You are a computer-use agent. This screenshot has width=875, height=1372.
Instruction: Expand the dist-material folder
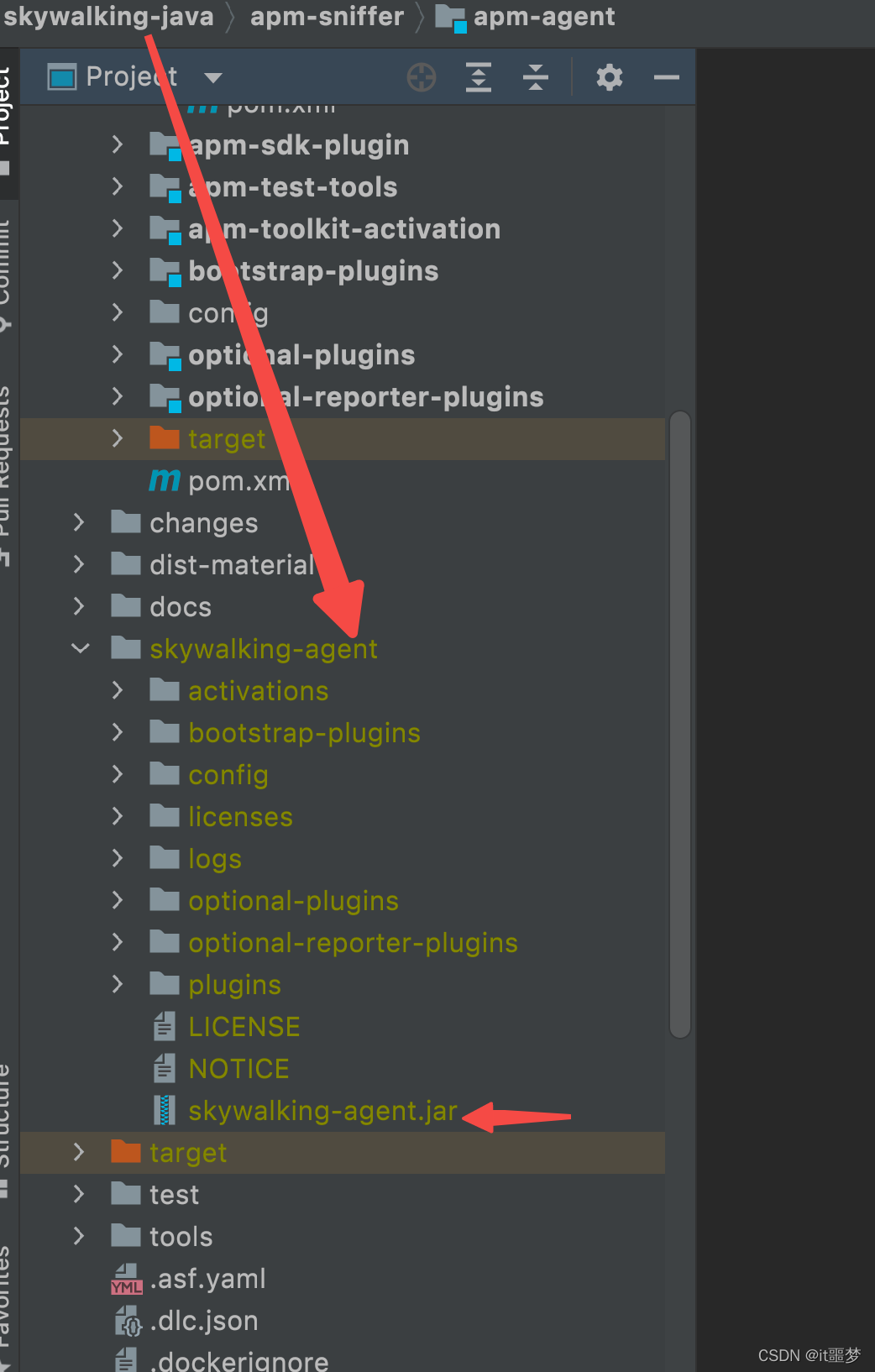(79, 564)
